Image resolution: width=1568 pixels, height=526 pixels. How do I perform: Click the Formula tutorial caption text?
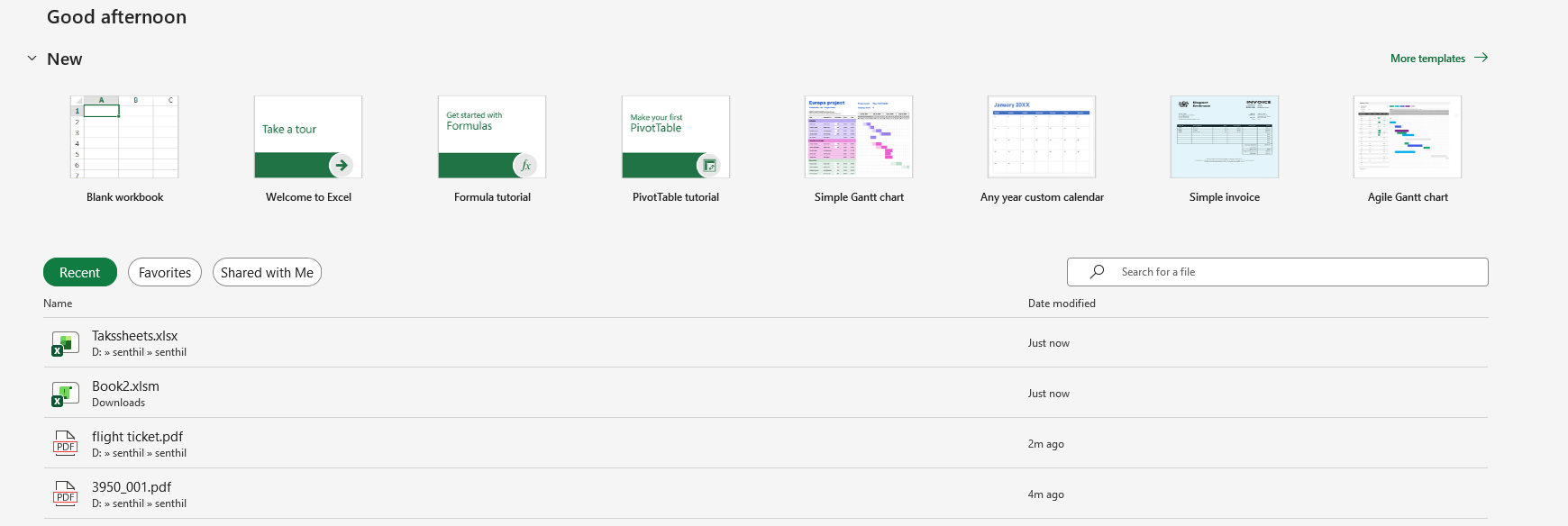(x=492, y=197)
